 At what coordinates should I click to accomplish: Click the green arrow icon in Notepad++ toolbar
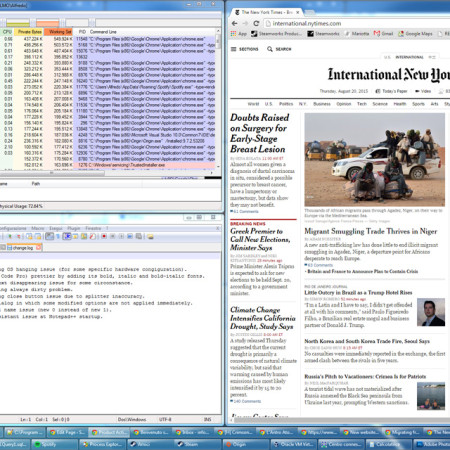(10, 236)
